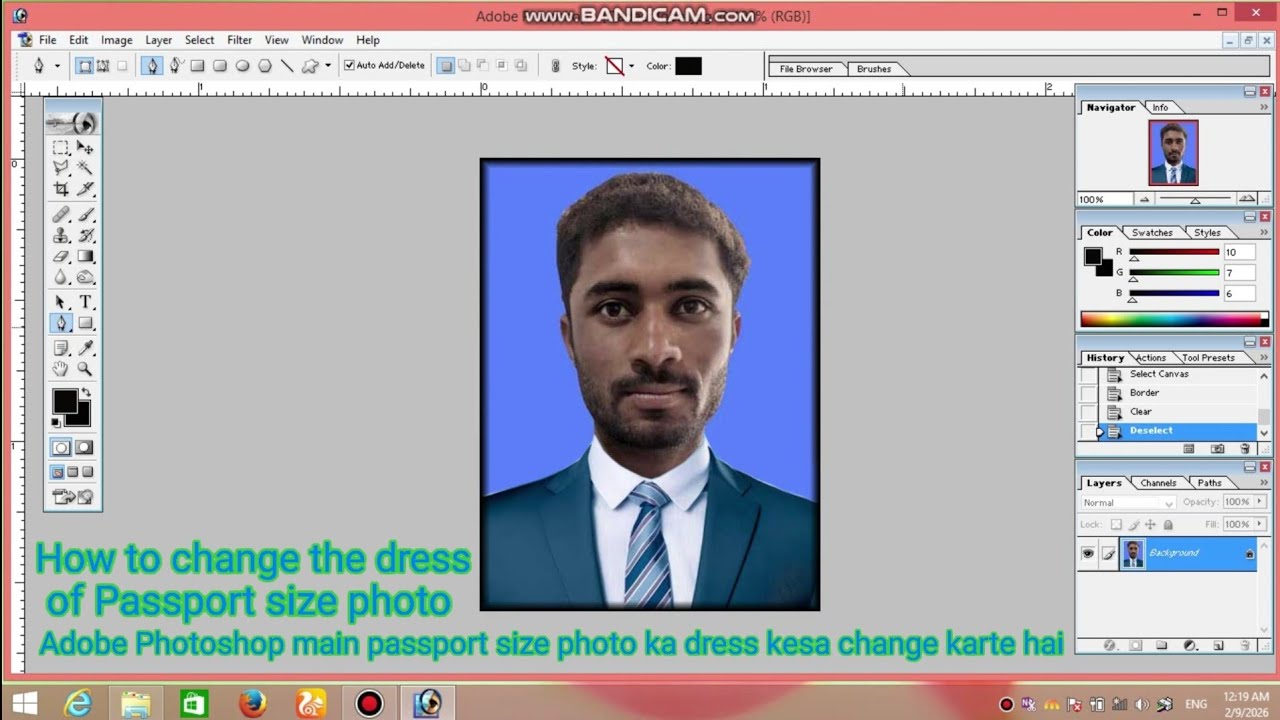Select the Polygonal Lasso tool

pyautogui.click(x=61, y=168)
